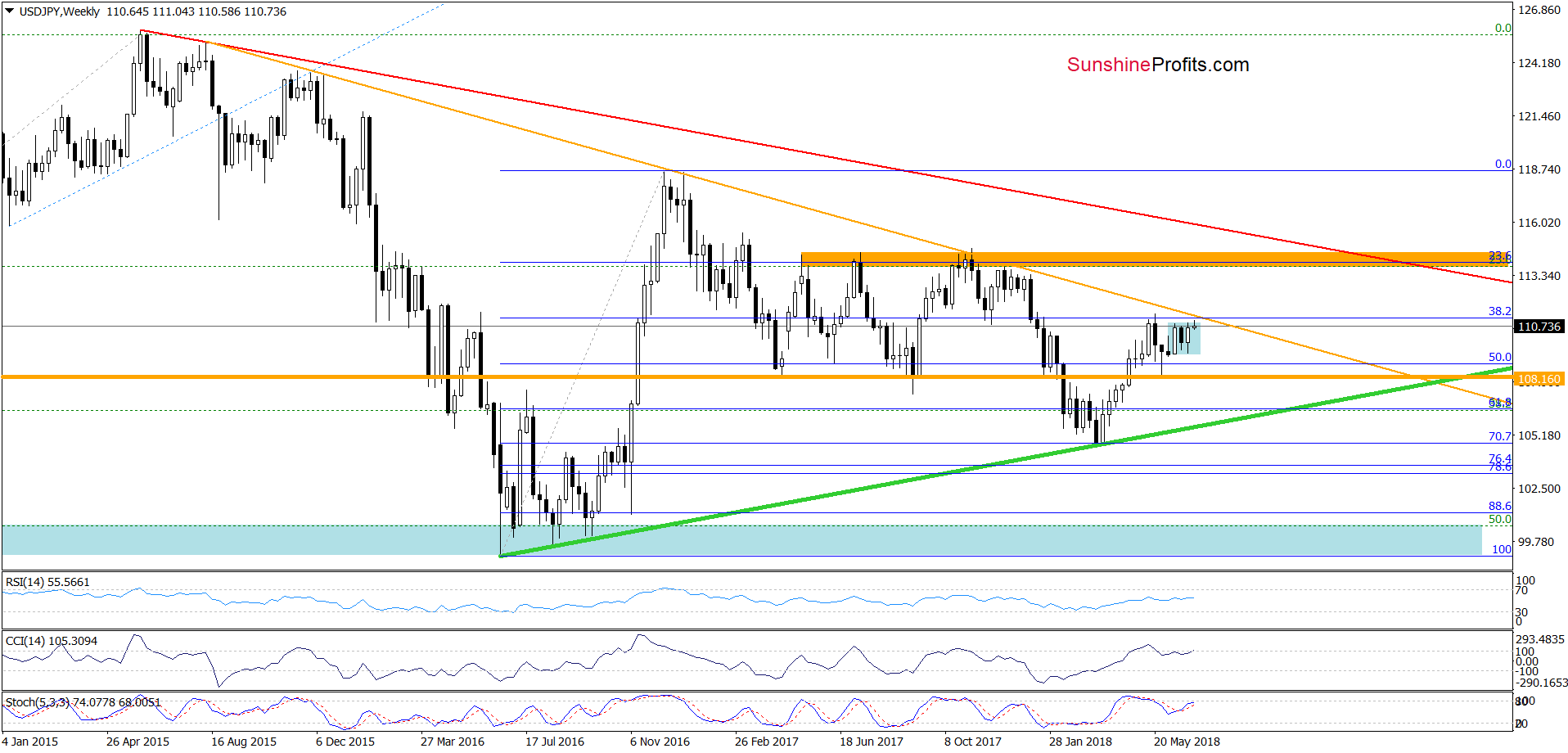Select the Stoch(5,3,3) indicator label

click(x=83, y=702)
